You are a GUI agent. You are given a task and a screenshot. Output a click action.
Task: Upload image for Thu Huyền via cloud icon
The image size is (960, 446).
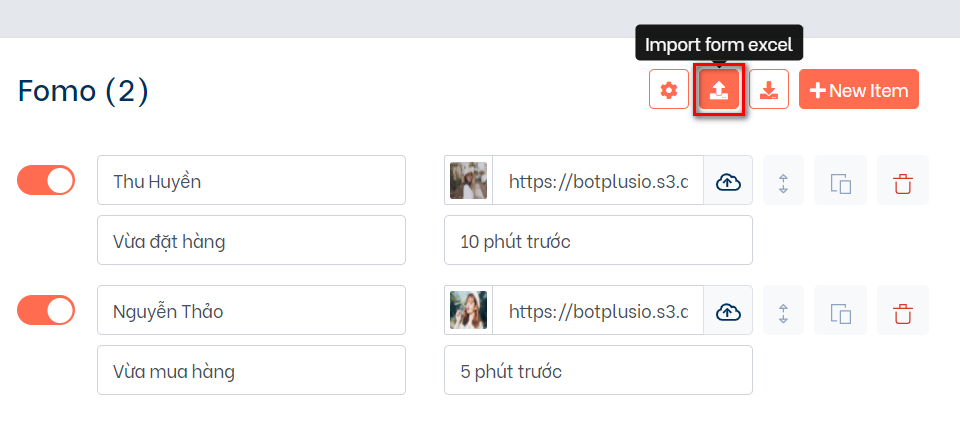coord(728,181)
